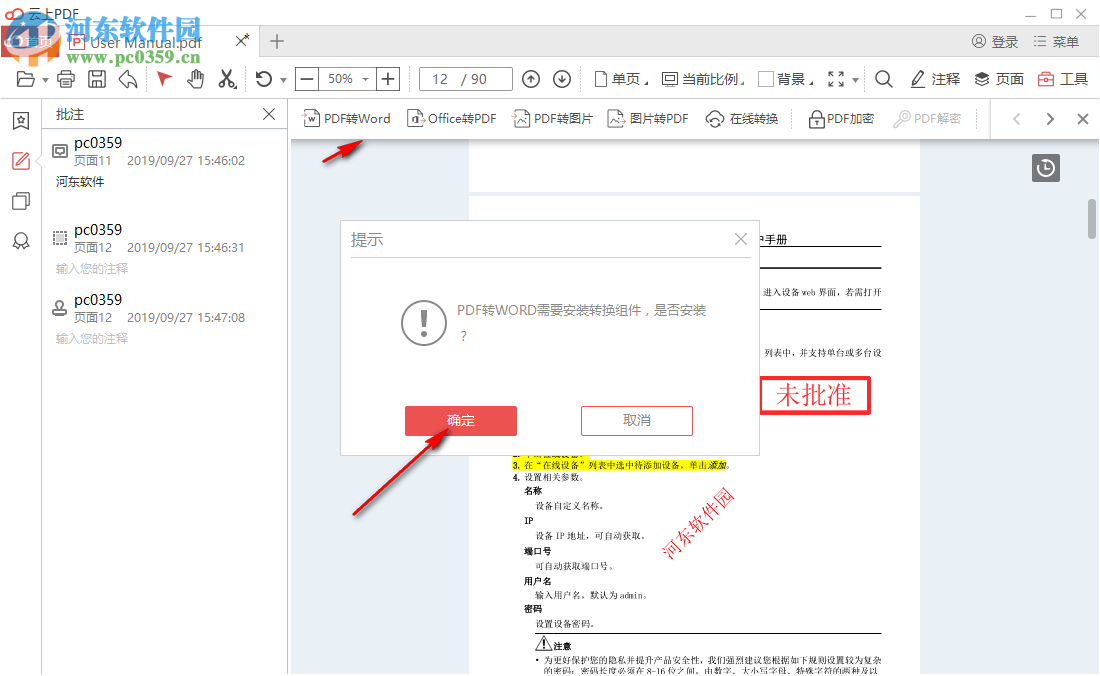Confirm component install with 确定 button
This screenshot has height=676, width=1100.
460,420
